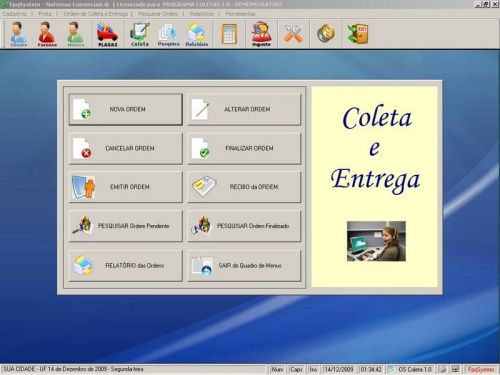Open the Pesquisa documents icon
The height and width of the screenshot is (375, 500).
click(x=168, y=34)
